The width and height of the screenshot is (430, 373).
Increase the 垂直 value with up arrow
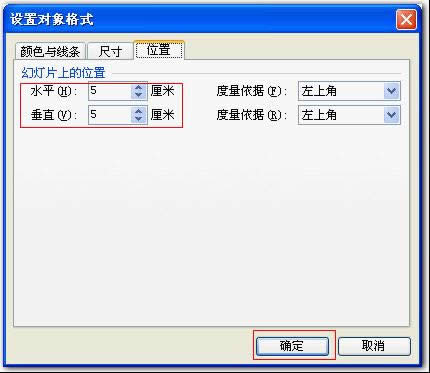139,111
